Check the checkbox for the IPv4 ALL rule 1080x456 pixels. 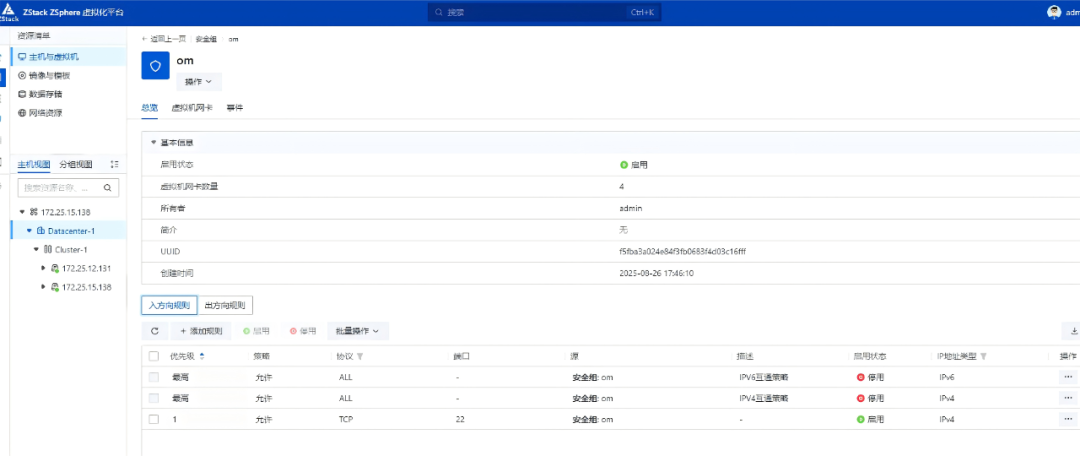click(x=154, y=398)
